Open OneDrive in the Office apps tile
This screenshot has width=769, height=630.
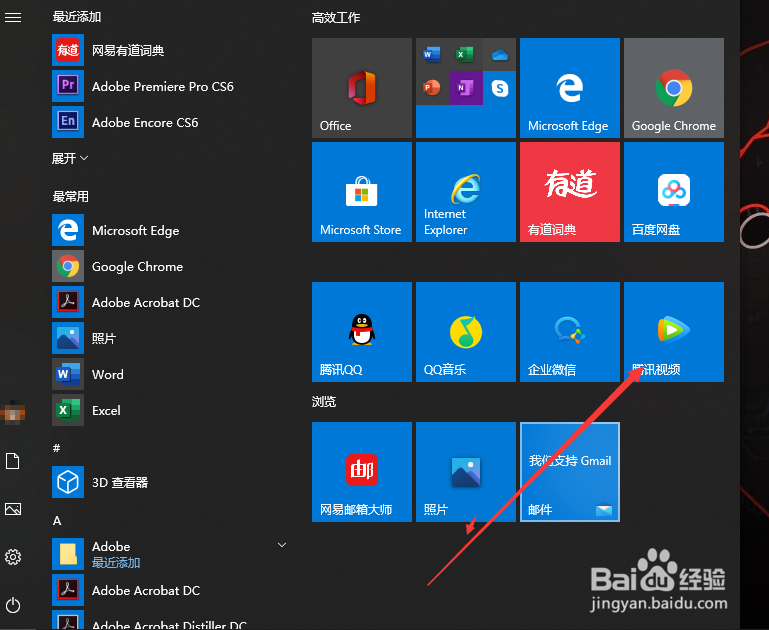[x=499, y=54]
